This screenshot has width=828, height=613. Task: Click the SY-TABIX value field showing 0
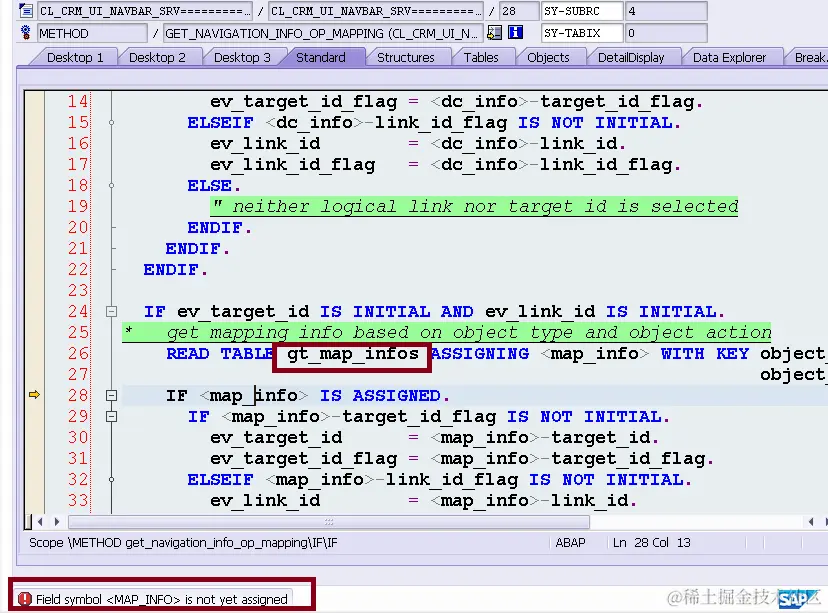tap(666, 33)
